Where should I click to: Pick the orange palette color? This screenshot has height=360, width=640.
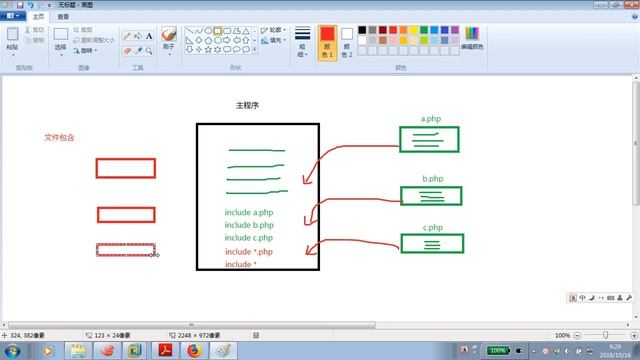tap(403, 30)
